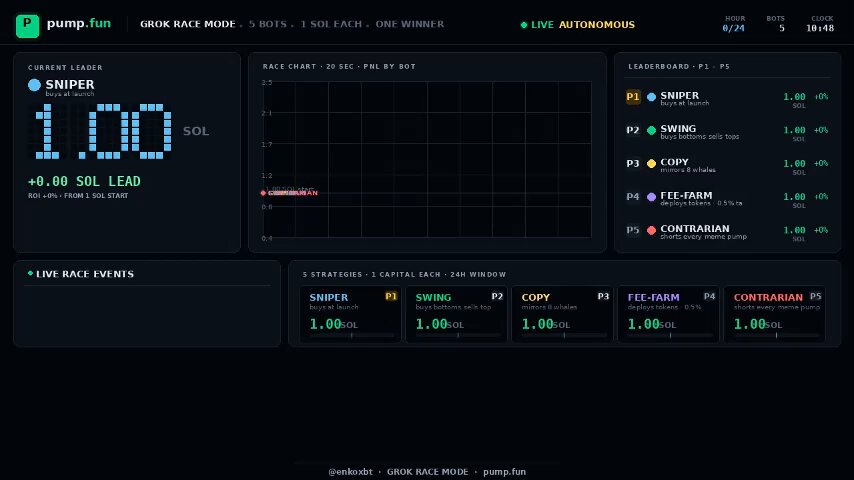Select the SWING strategy card
This screenshot has height=480, width=854.
point(456,314)
